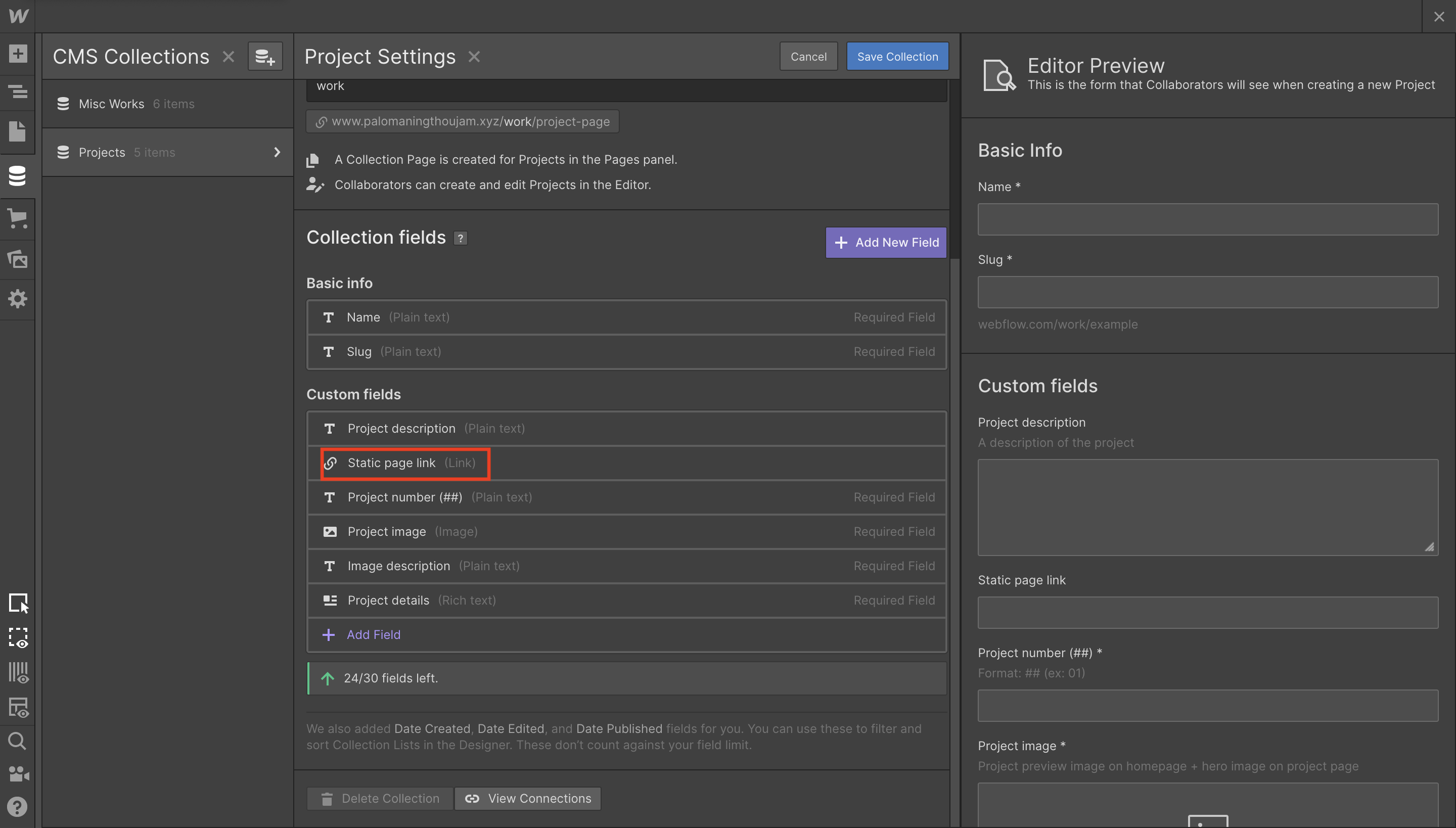Open the Assets panel icon
1456x828 pixels.
click(18, 259)
